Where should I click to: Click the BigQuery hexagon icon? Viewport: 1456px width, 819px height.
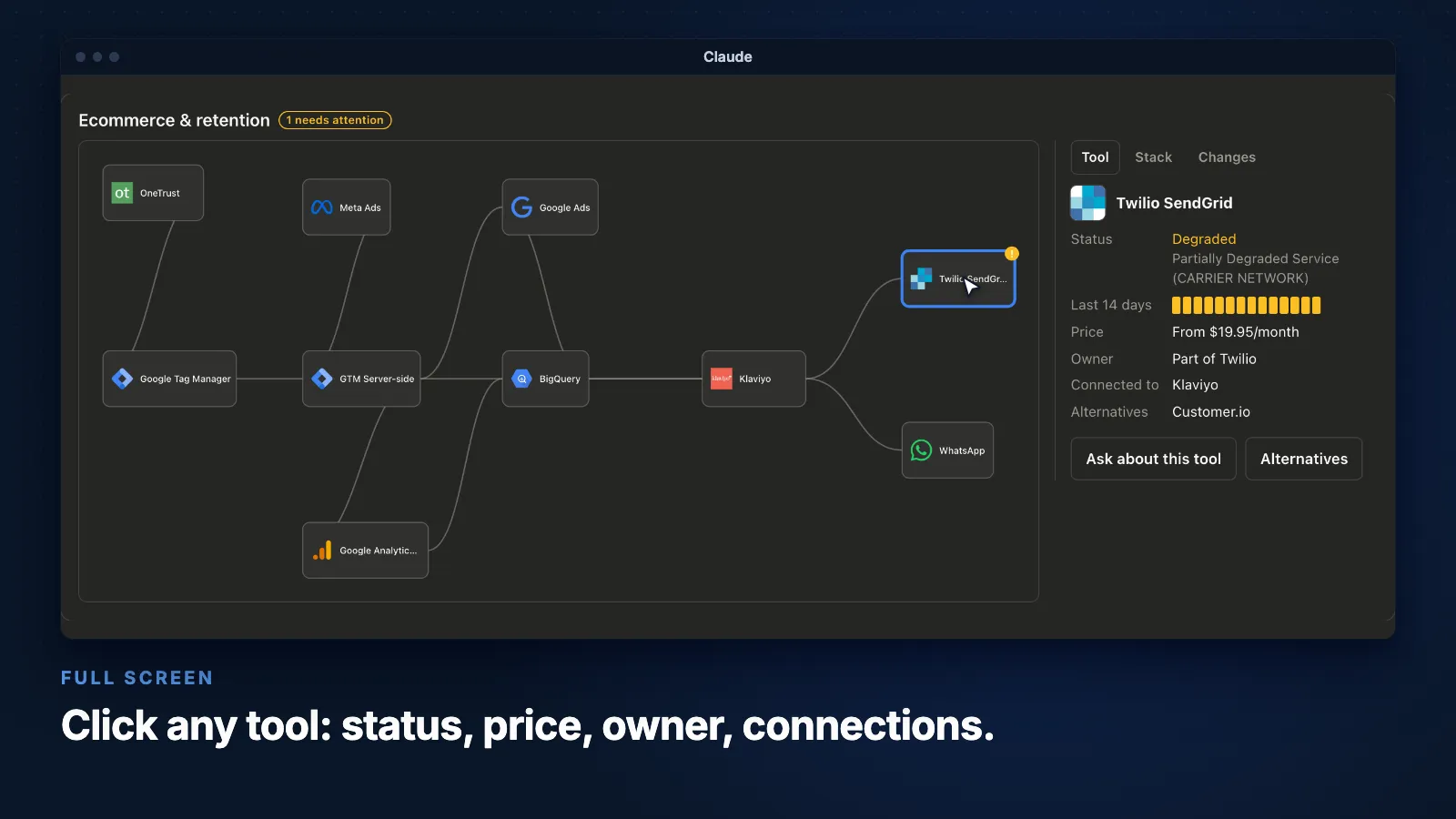coord(521,379)
